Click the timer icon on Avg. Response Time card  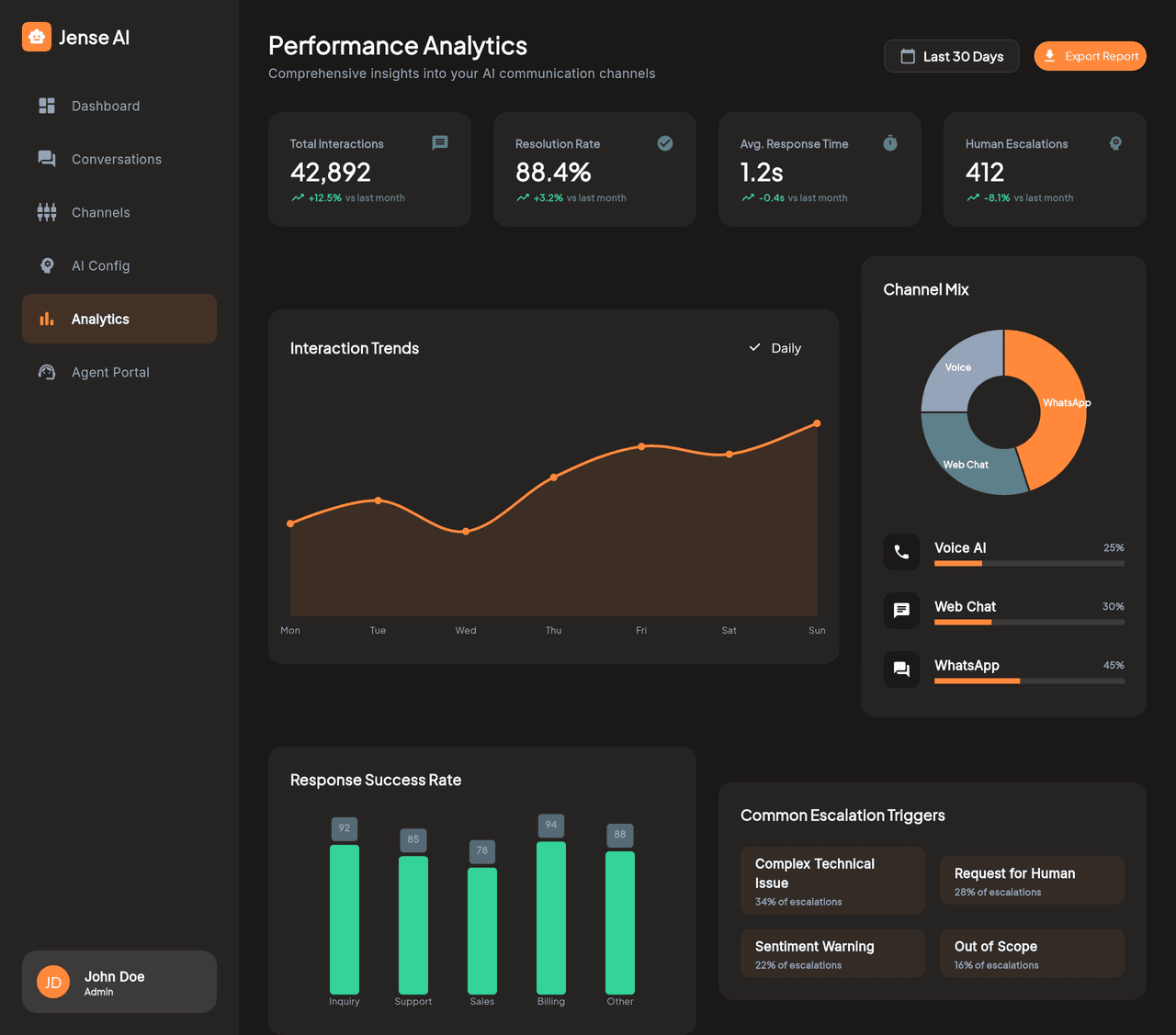[x=889, y=143]
